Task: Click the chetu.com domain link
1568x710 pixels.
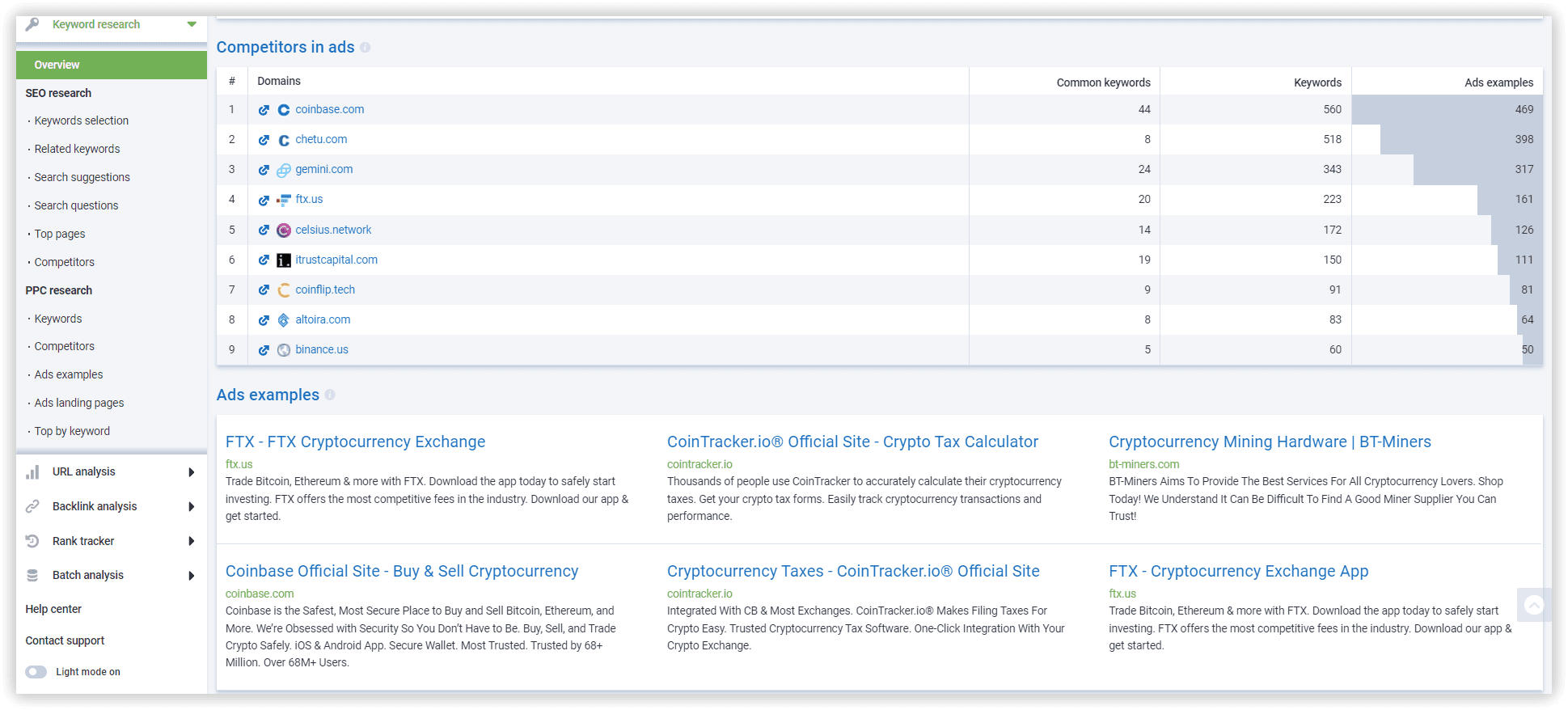Action: (321, 139)
